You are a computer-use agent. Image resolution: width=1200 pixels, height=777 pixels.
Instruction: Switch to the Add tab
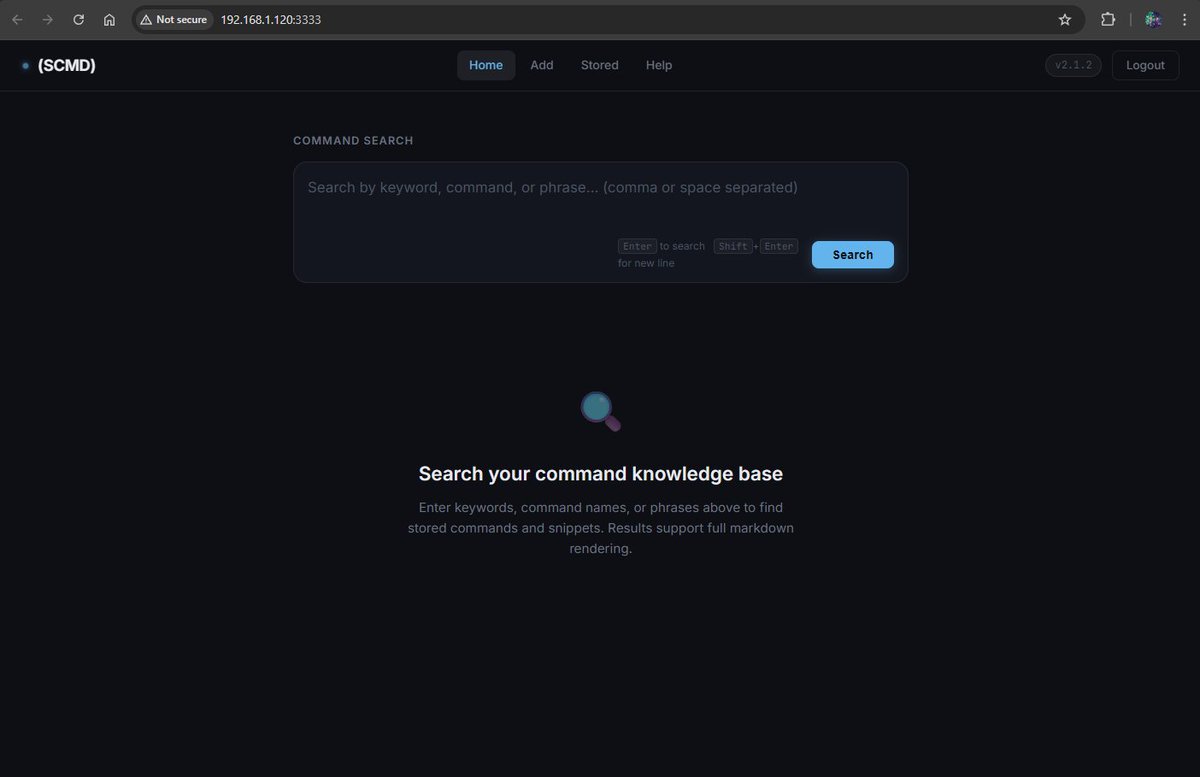click(x=541, y=64)
